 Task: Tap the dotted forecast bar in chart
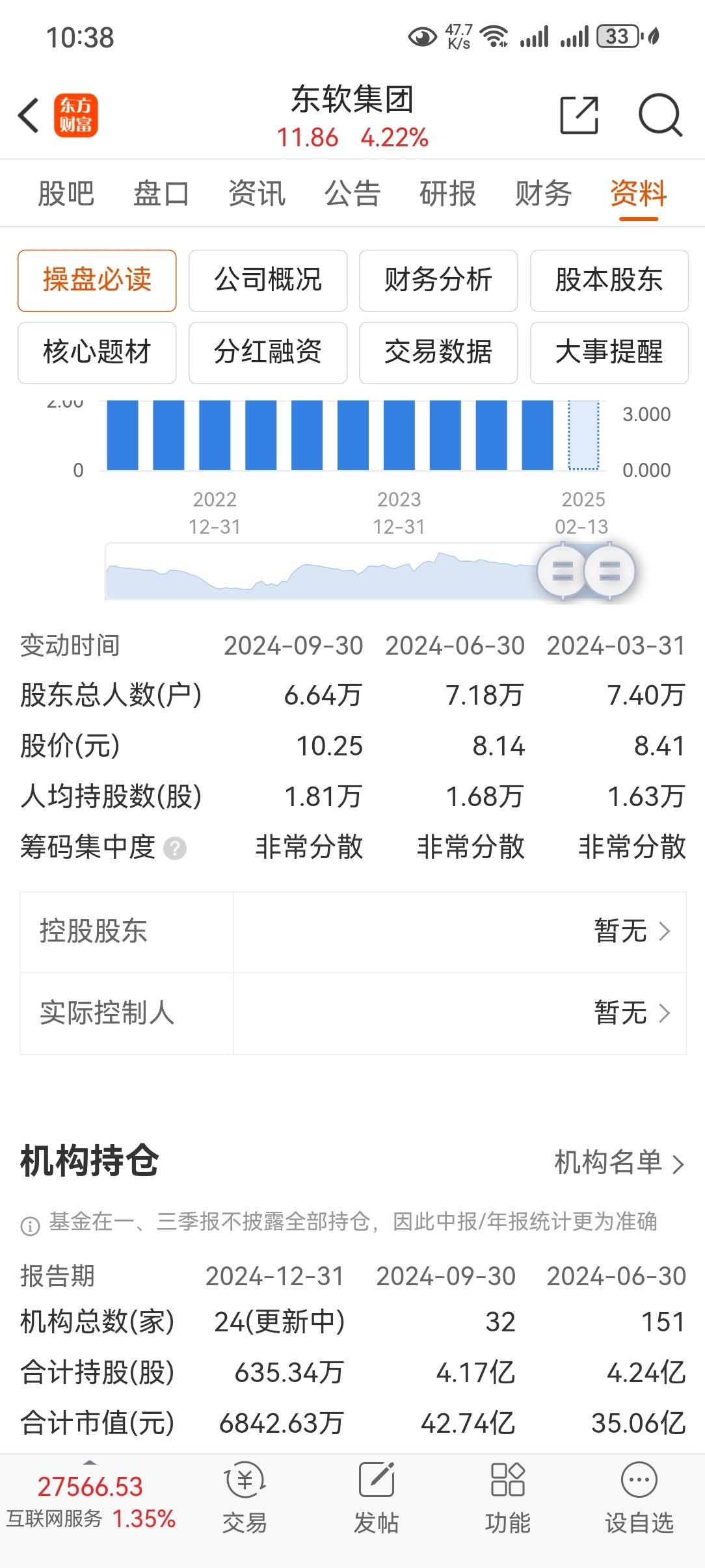584,435
